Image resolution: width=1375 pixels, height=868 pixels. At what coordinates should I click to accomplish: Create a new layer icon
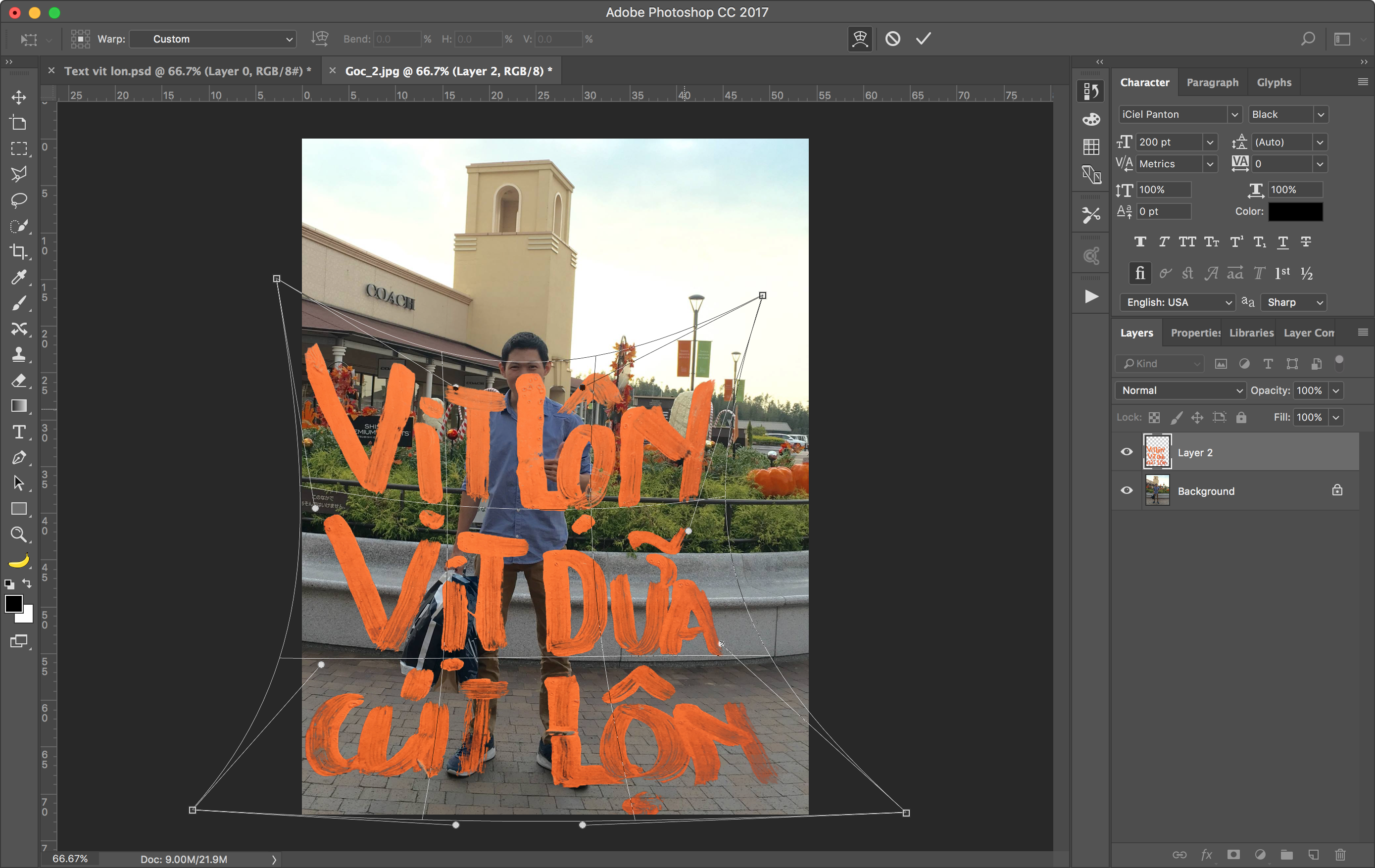pyautogui.click(x=1313, y=854)
